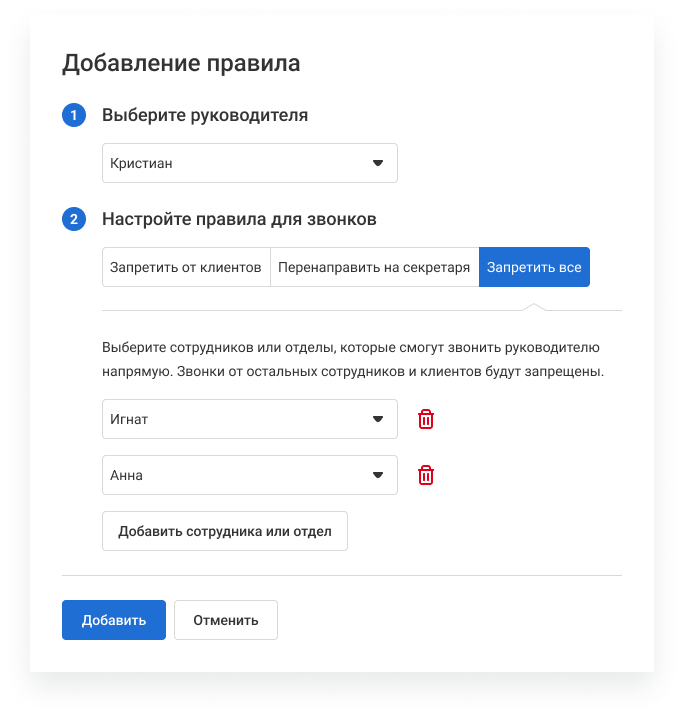Delete the Игнат employee row
This screenshot has height=717, width=684.
coord(426,419)
